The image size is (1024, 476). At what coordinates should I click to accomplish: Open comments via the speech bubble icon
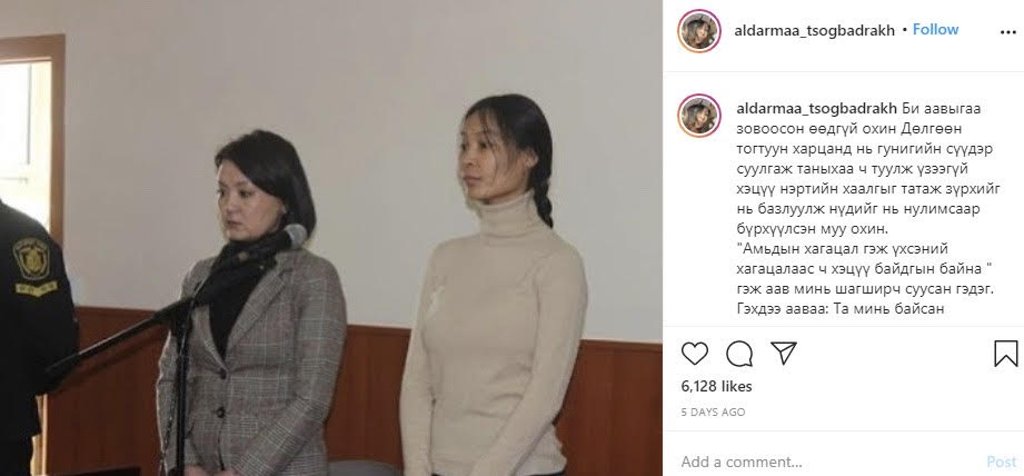pyautogui.click(x=739, y=354)
